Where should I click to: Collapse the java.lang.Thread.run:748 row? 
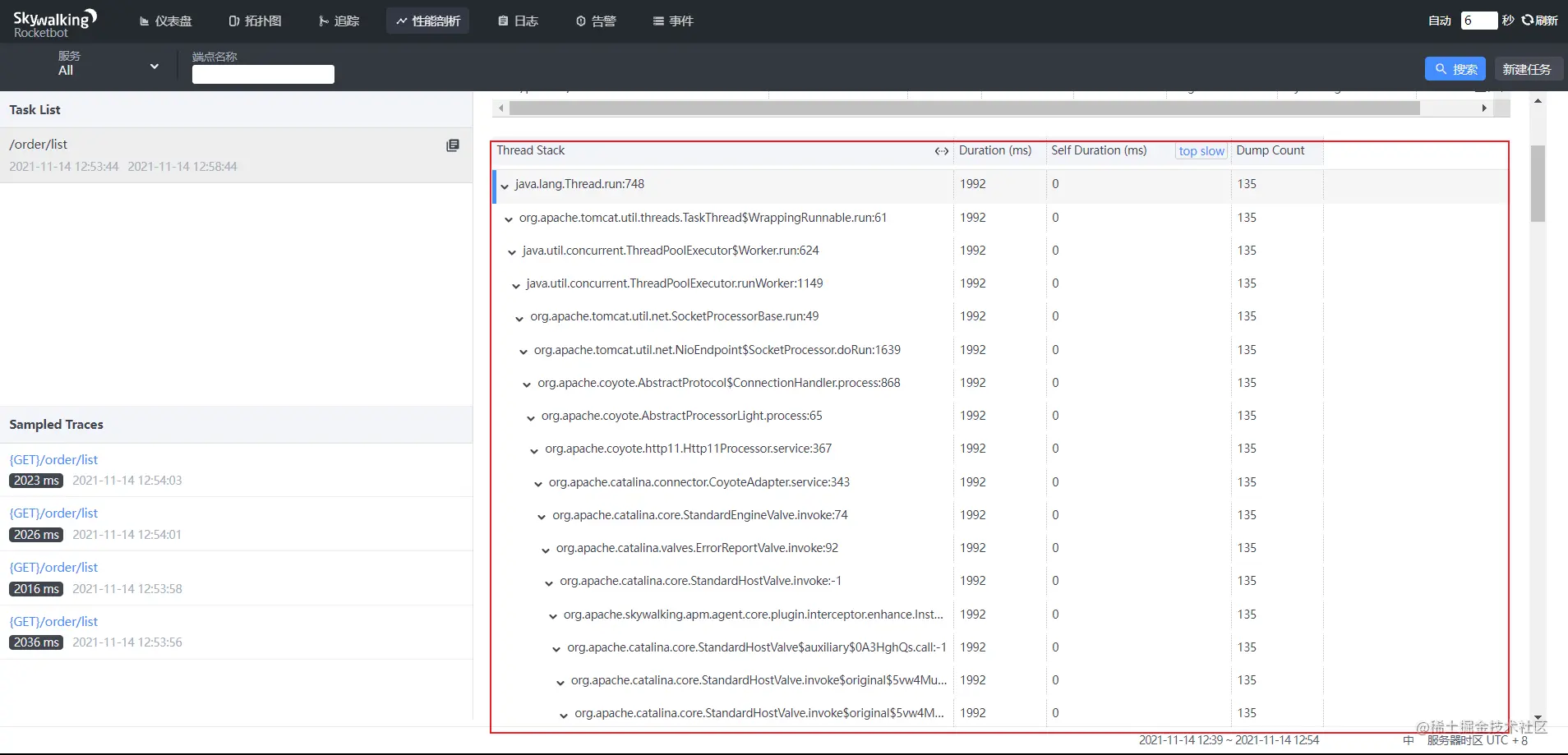point(505,186)
